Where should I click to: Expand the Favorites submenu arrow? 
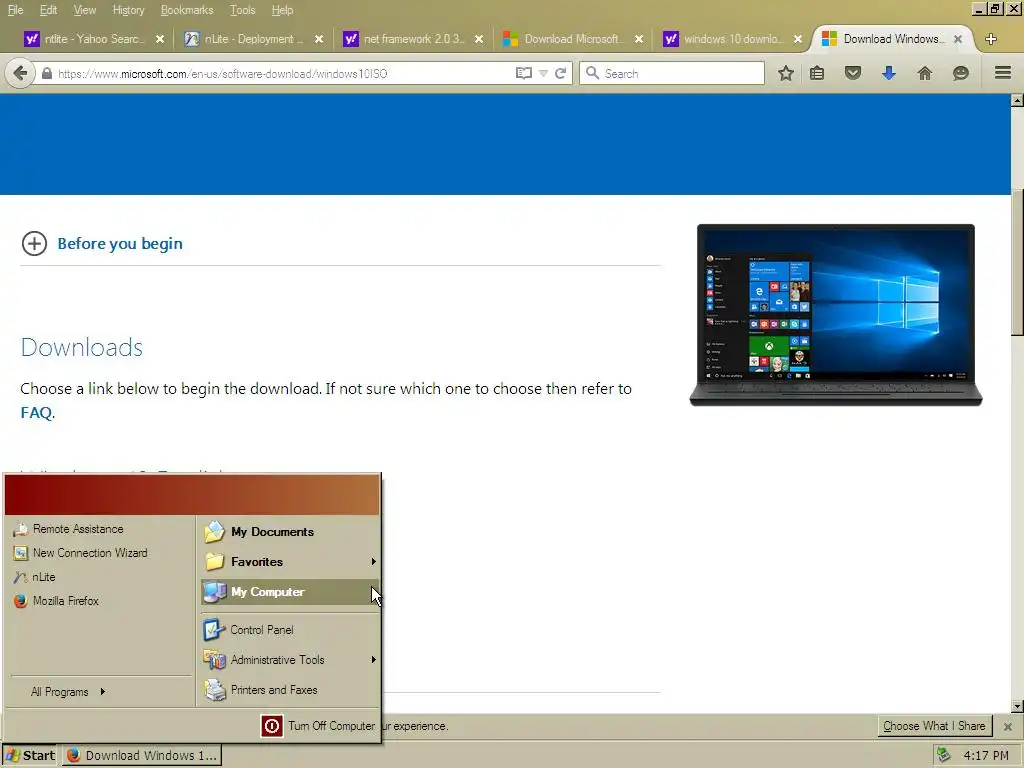[374, 562]
